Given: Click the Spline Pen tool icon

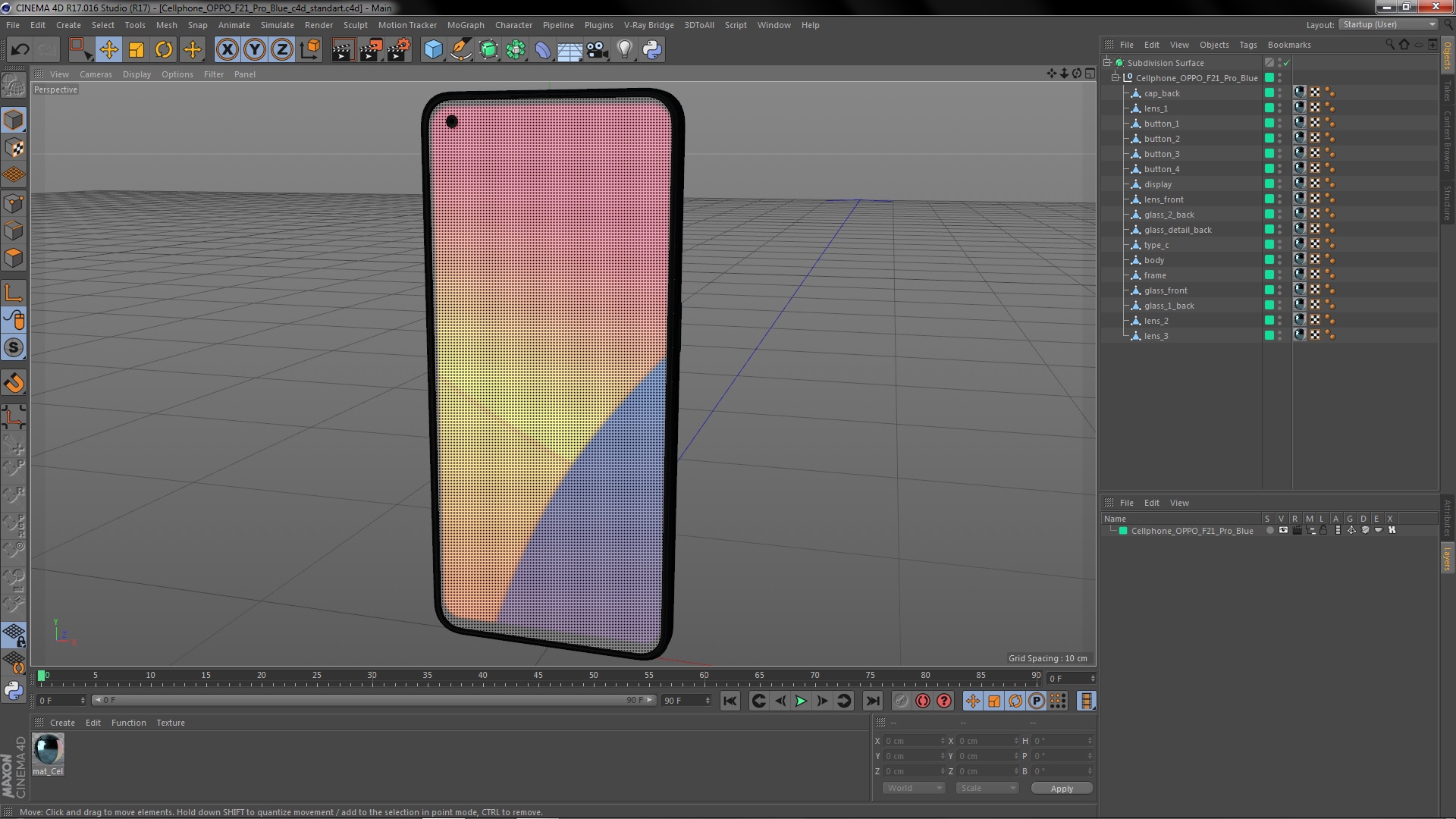Looking at the screenshot, I should tap(461, 50).
